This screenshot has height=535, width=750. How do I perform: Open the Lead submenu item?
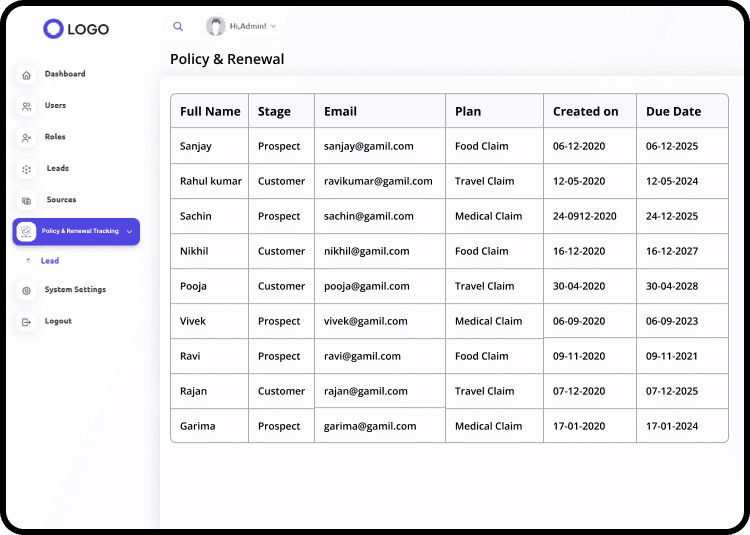pyautogui.click(x=50, y=261)
